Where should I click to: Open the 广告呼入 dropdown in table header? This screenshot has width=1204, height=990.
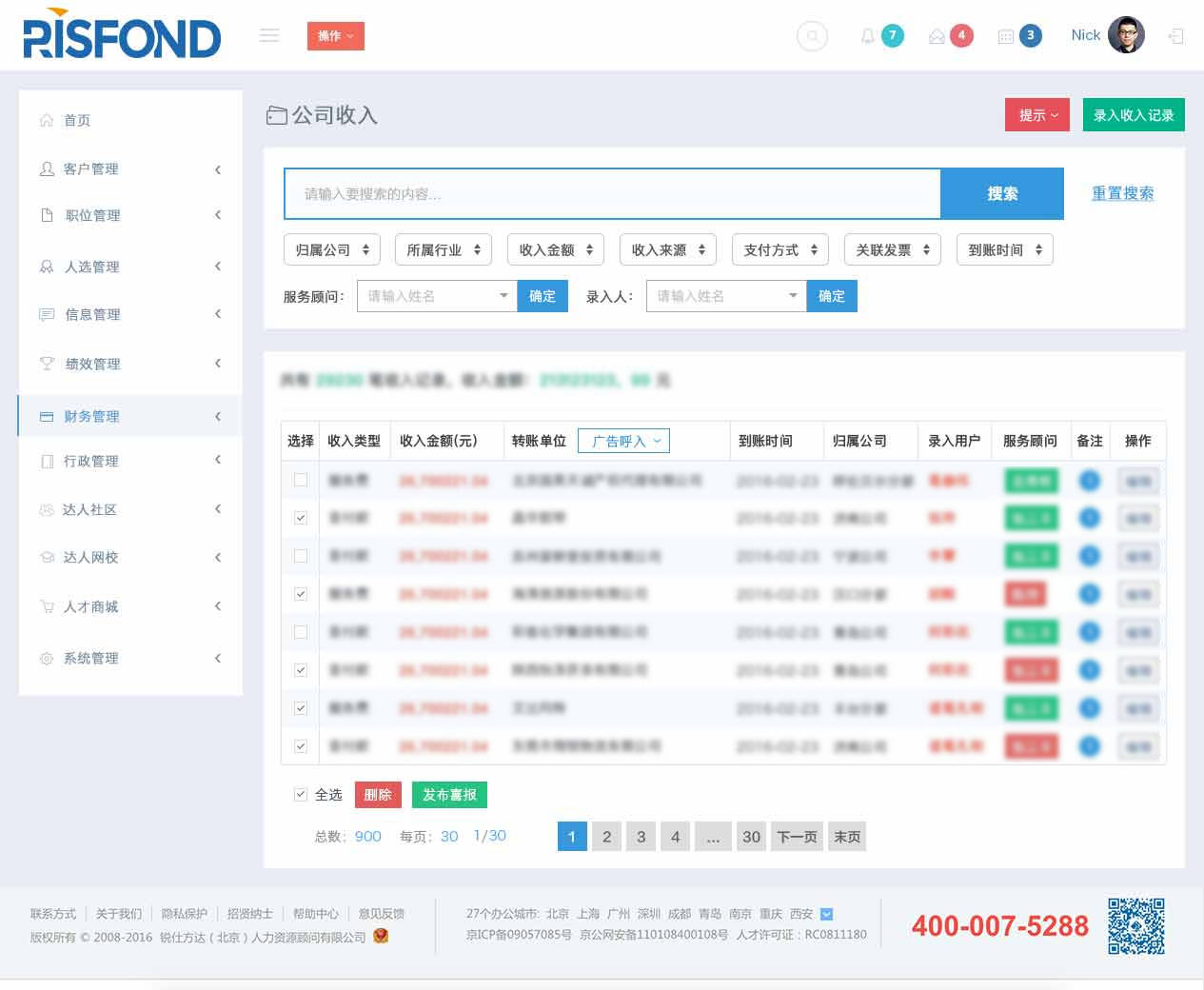[x=624, y=441]
